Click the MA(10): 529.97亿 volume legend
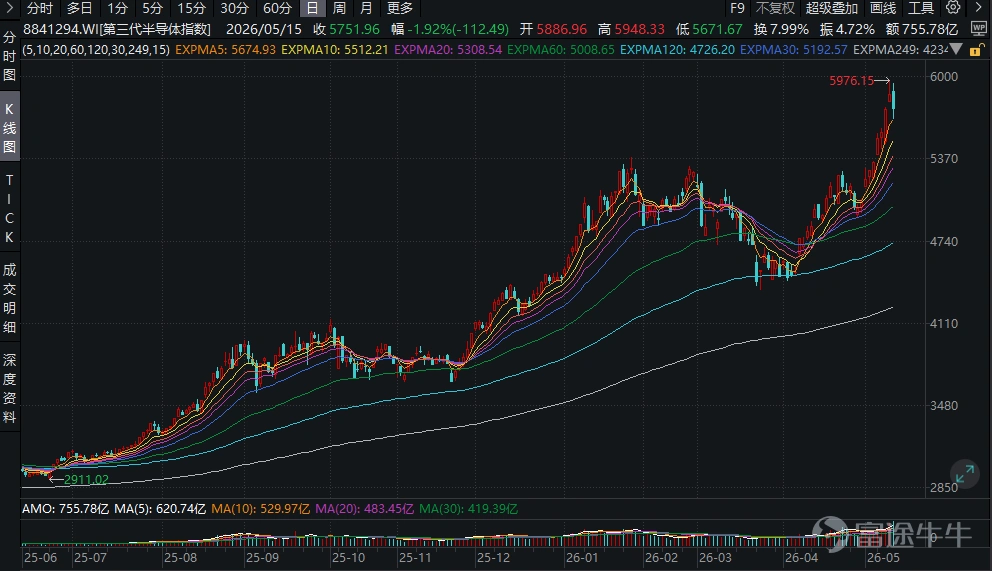Image resolution: width=992 pixels, height=571 pixels. coord(261,509)
